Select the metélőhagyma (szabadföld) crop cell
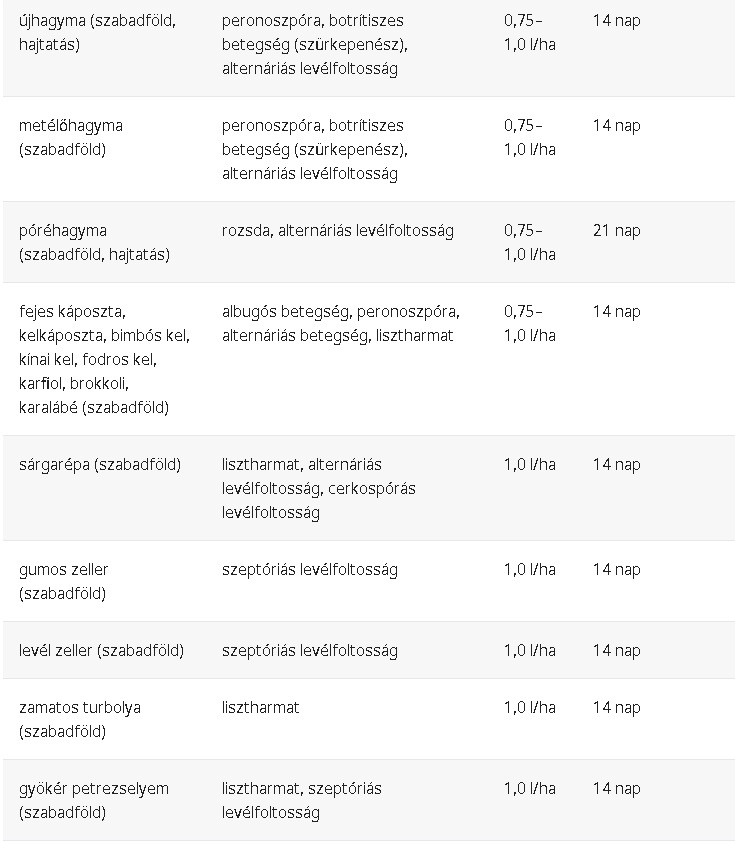735x841 pixels. (x=71, y=138)
